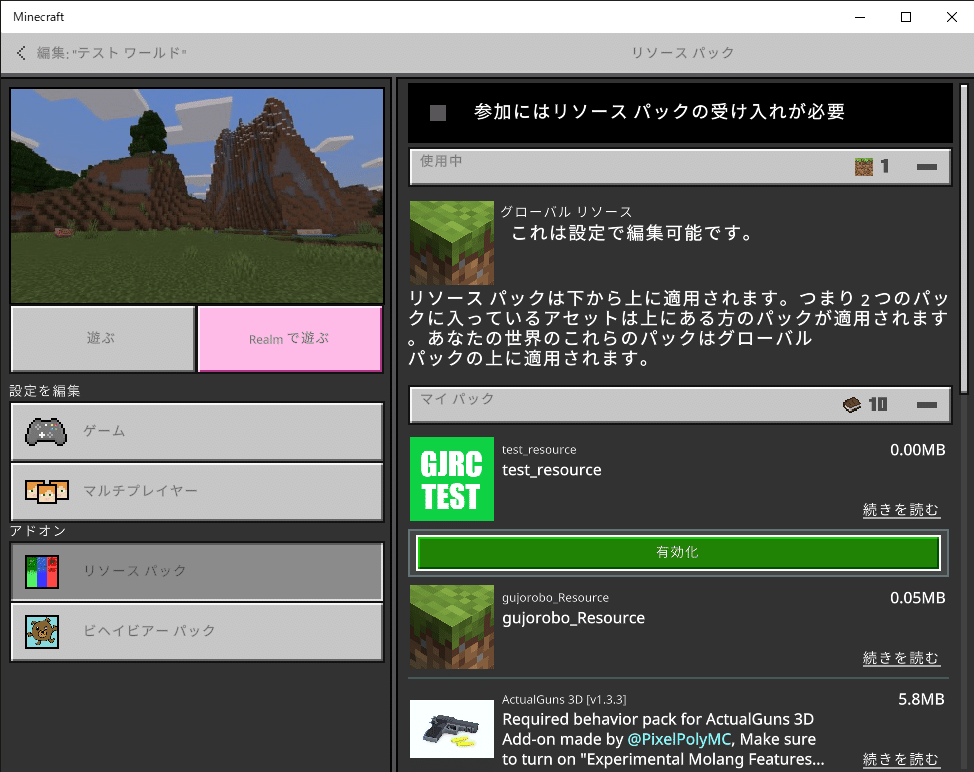Open the ビヘイビアー パック tab
The width and height of the screenshot is (974, 772).
(197, 632)
